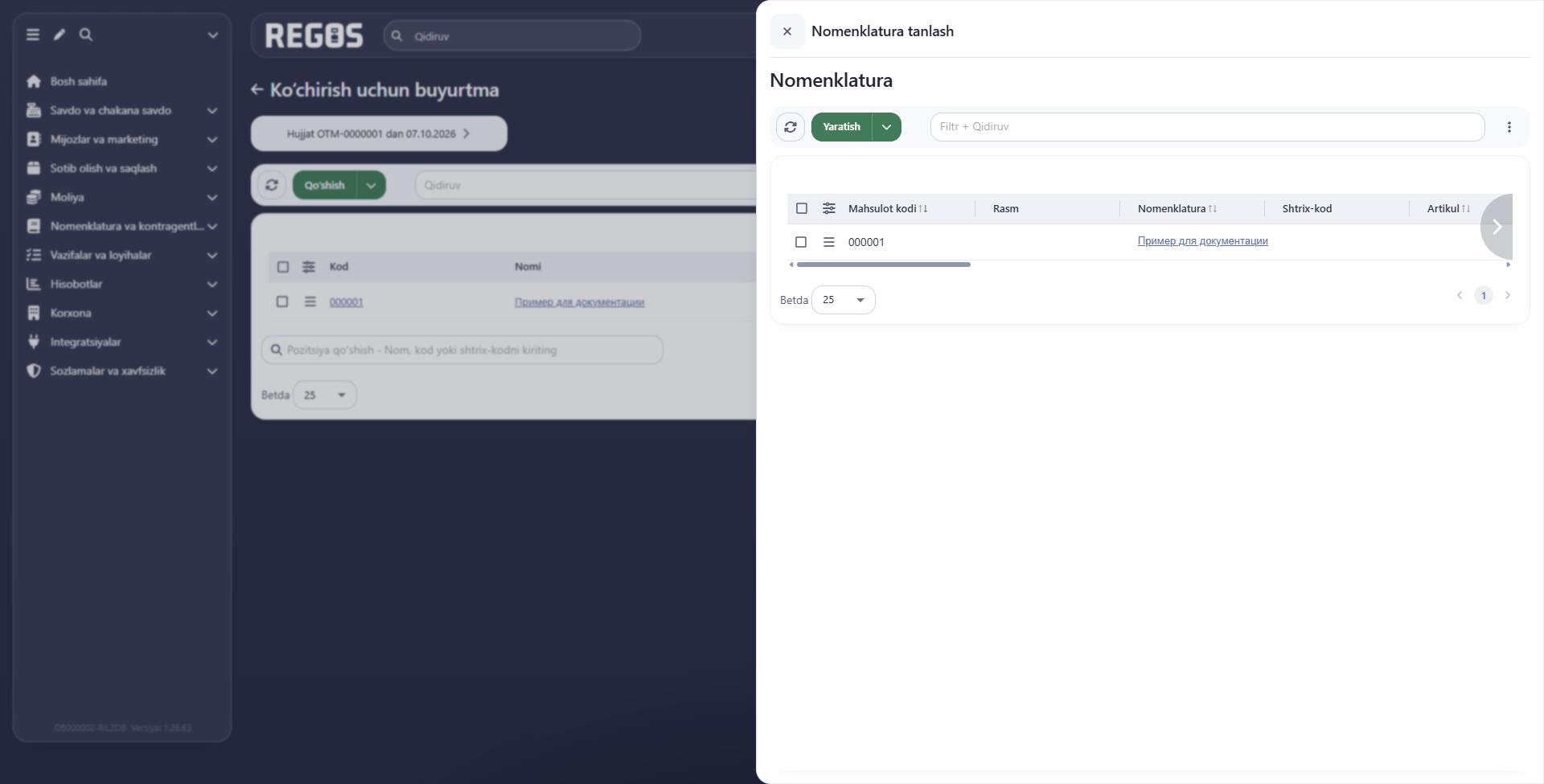This screenshot has height=784, width=1544.
Task: Open the Пример для документации link in Nomenklatura
Action: [1202, 241]
